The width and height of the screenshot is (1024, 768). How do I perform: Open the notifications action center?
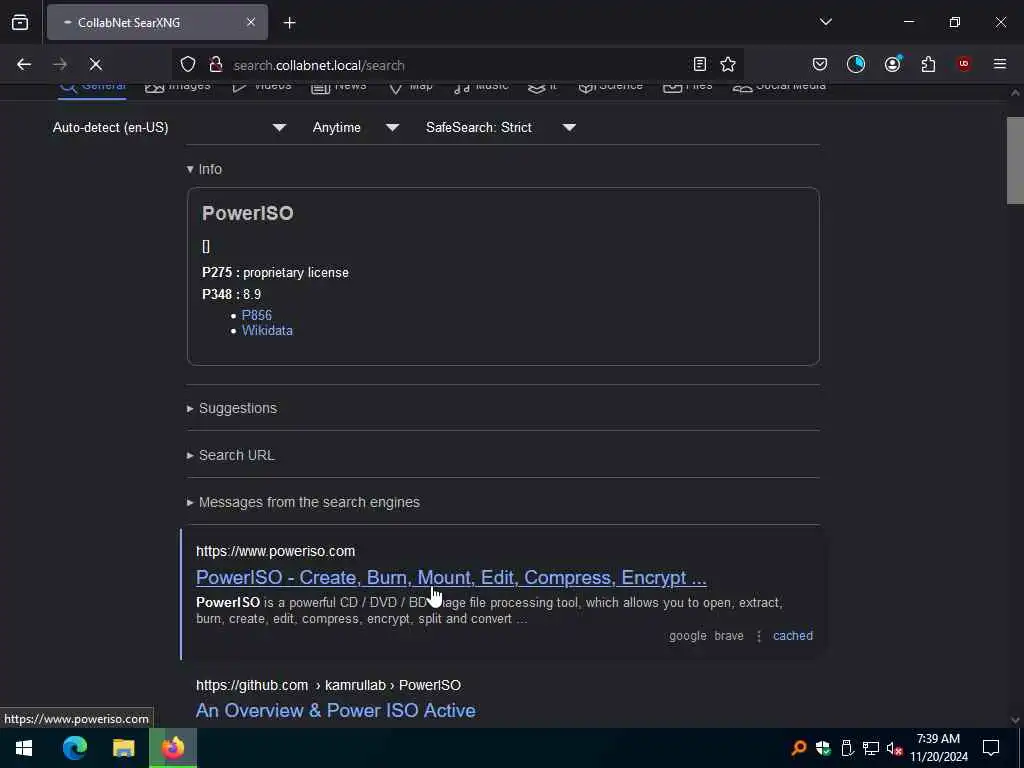pos(991,748)
